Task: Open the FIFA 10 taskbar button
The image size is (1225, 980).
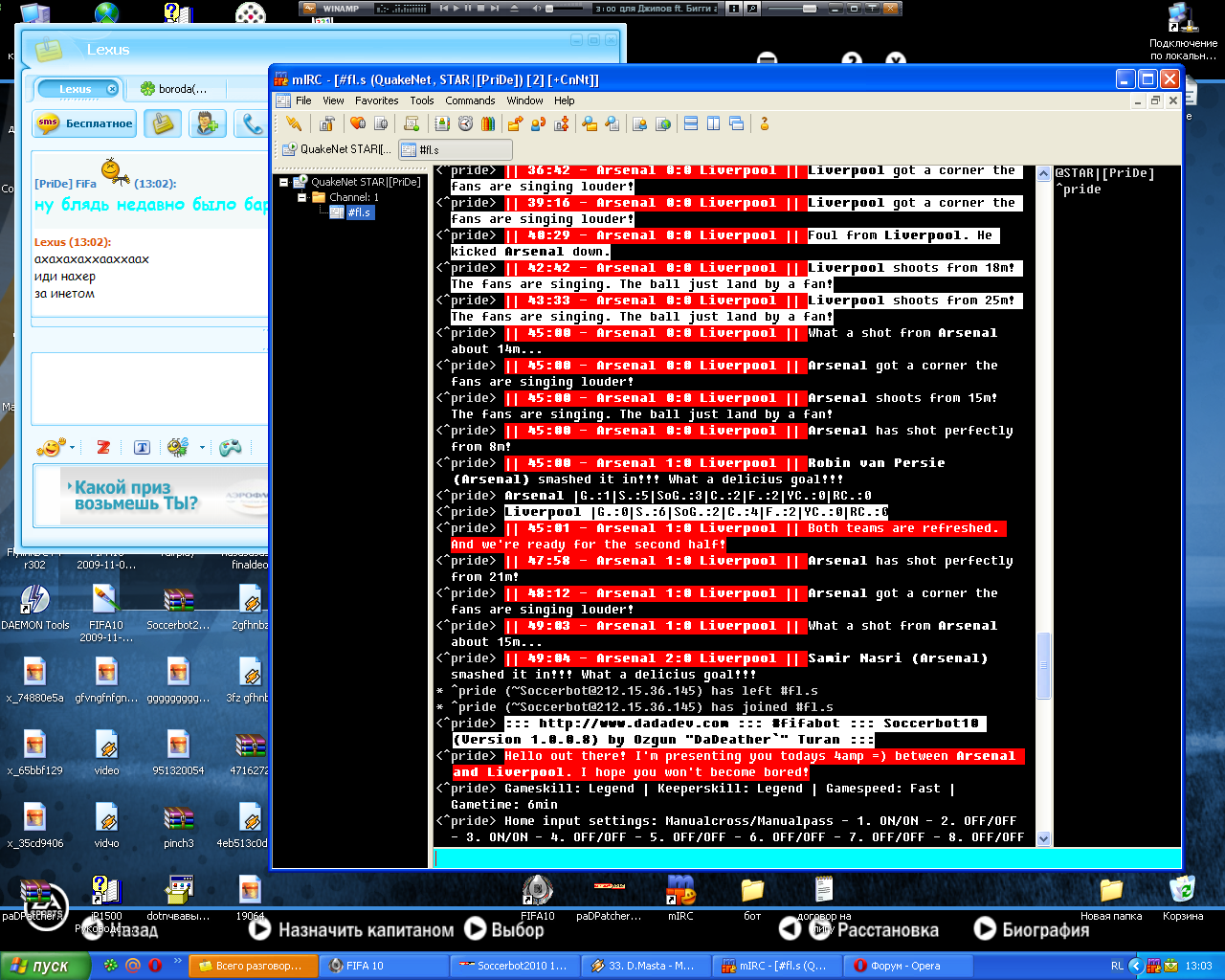Action: click(x=387, y=966)
